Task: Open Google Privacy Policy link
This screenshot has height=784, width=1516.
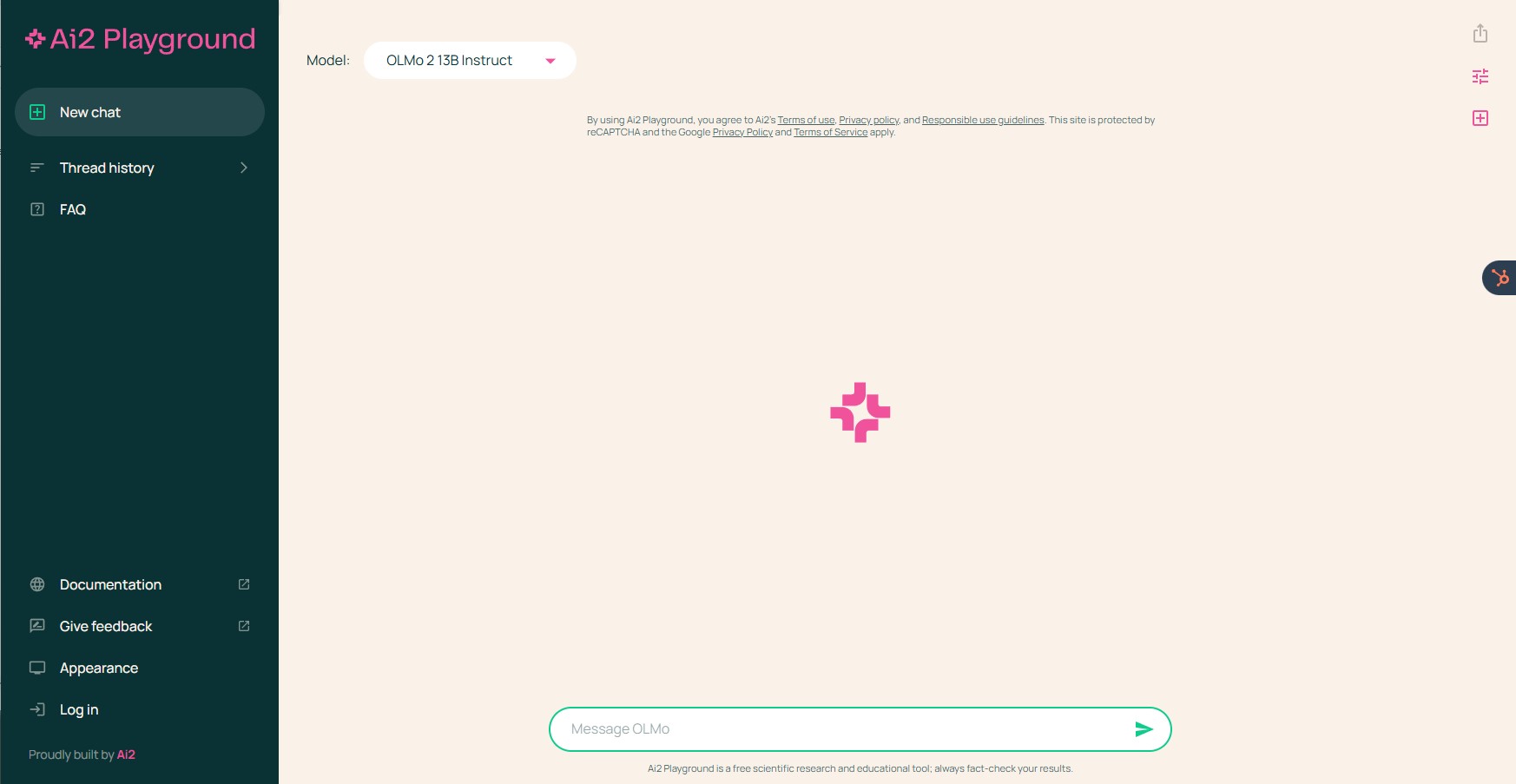Action: pos(742,132)
